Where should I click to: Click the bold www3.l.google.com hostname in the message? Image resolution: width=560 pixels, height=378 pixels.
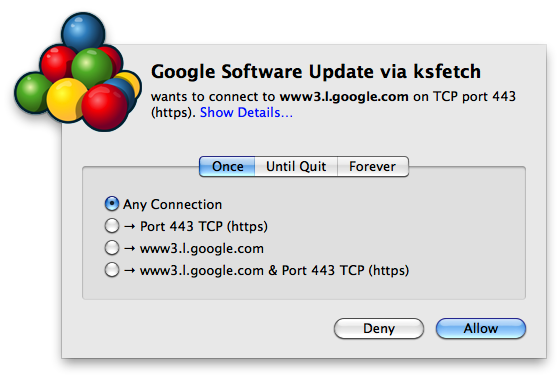[344, 97]
